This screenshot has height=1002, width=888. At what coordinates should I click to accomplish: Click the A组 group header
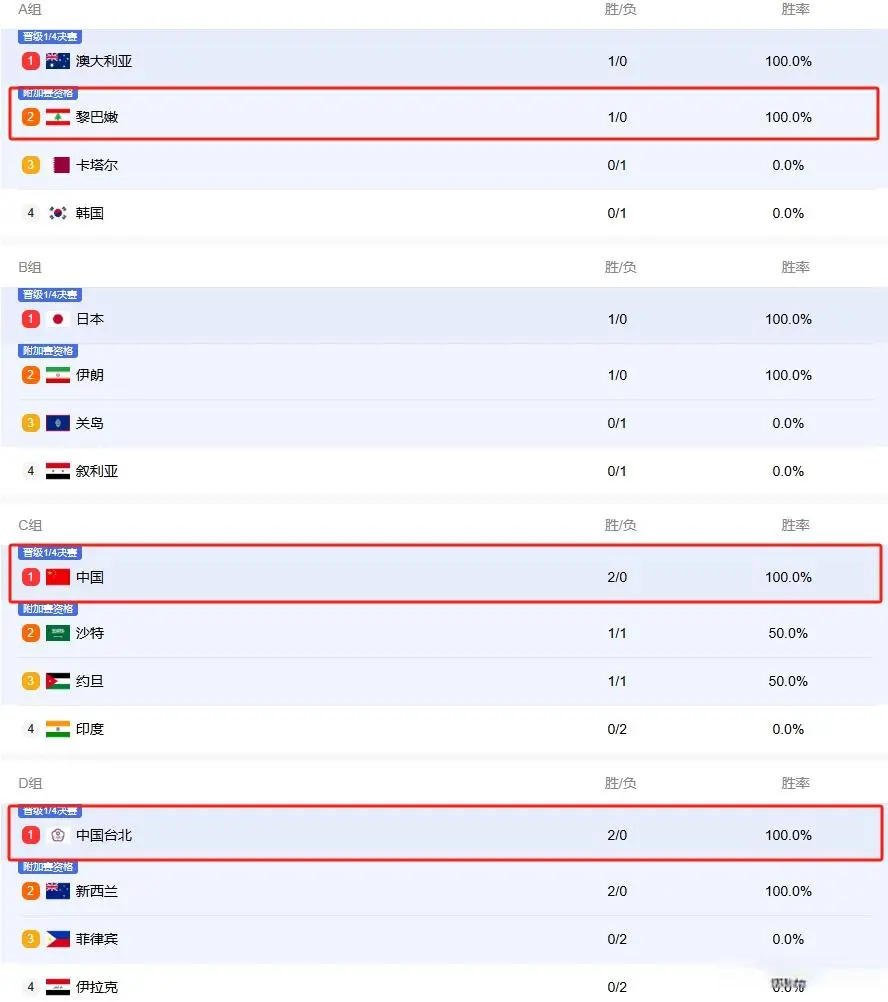(x=30, y=9)
